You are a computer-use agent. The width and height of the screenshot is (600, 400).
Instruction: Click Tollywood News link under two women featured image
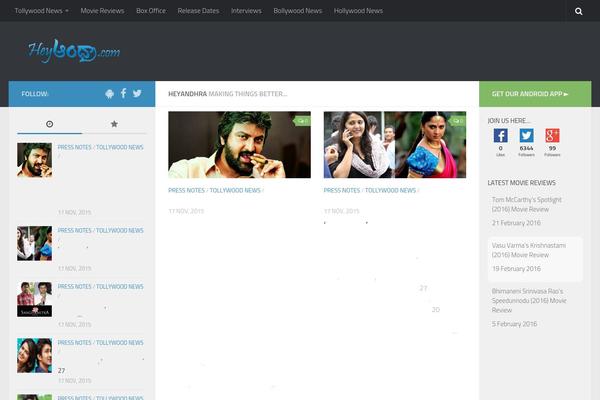(390, 190)
